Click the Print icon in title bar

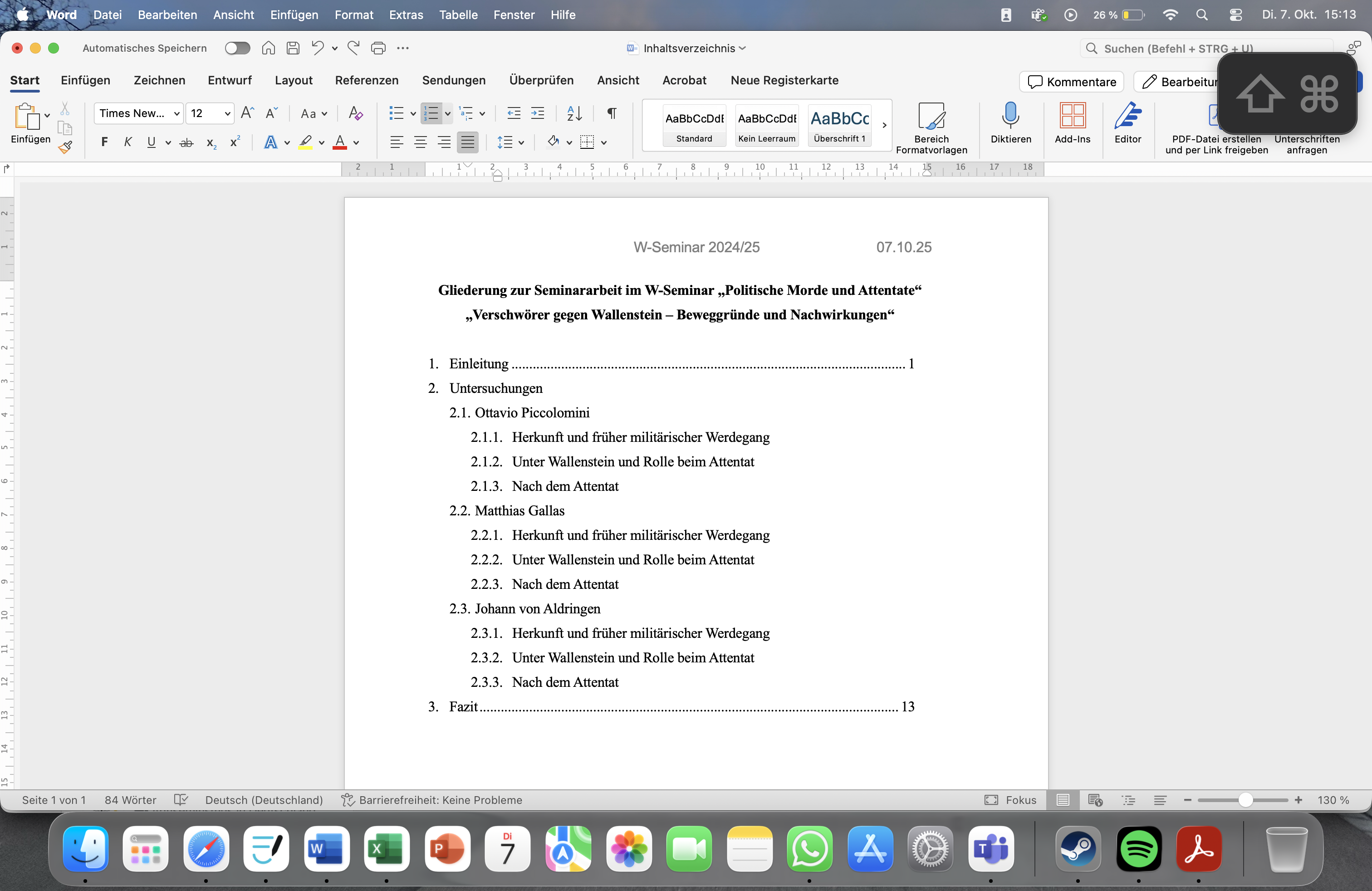click(x=378, y=49)
